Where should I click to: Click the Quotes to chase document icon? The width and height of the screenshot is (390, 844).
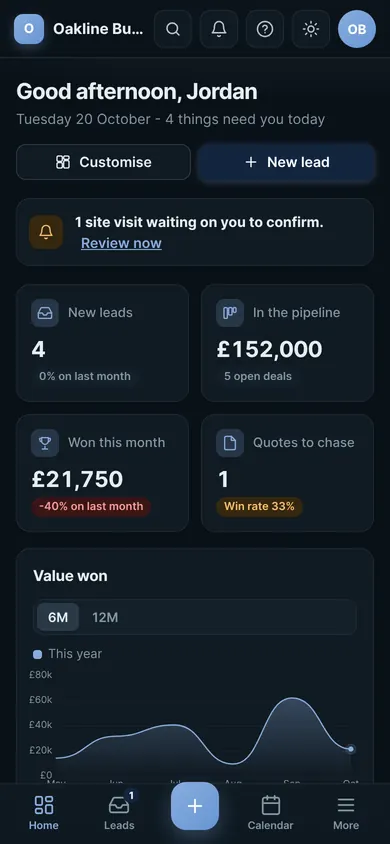(230, 443)
